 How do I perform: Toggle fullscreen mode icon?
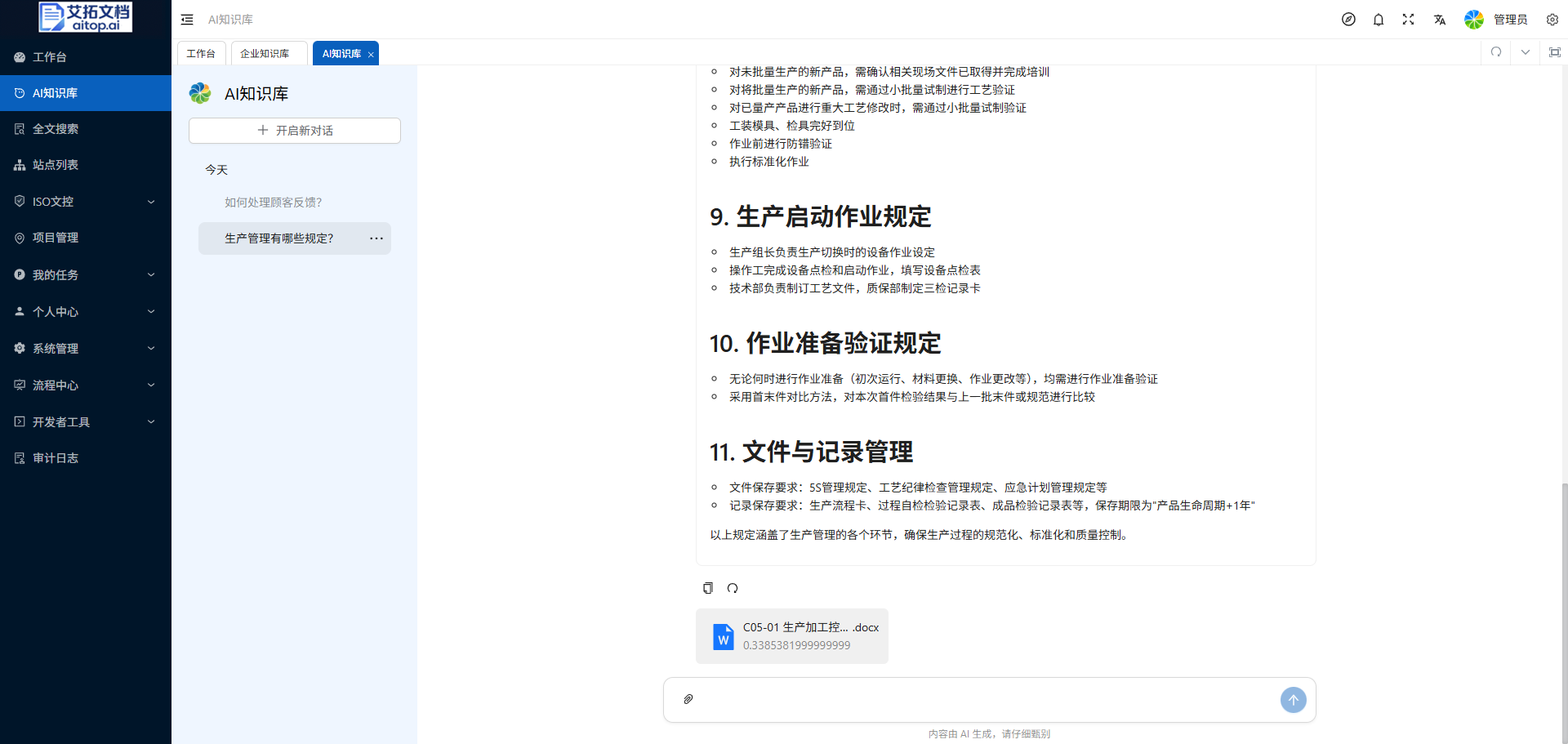coord(1408,20)
